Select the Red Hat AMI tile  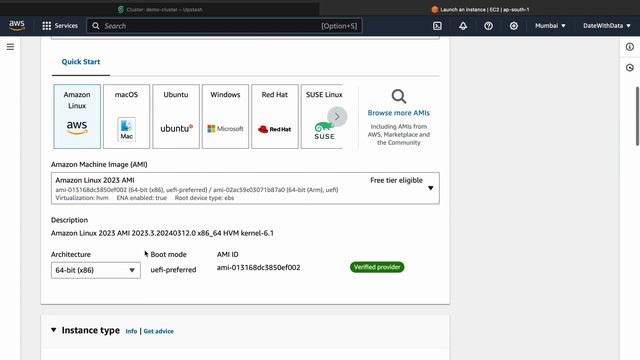tap(275, 116)
